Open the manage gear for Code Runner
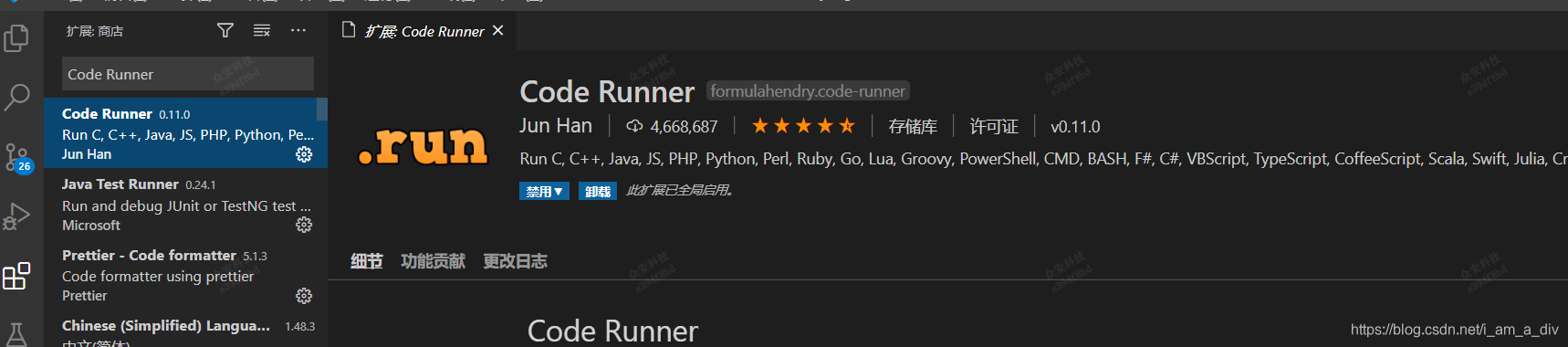Viewport: 1568px width, 347px height. [304, 154]
